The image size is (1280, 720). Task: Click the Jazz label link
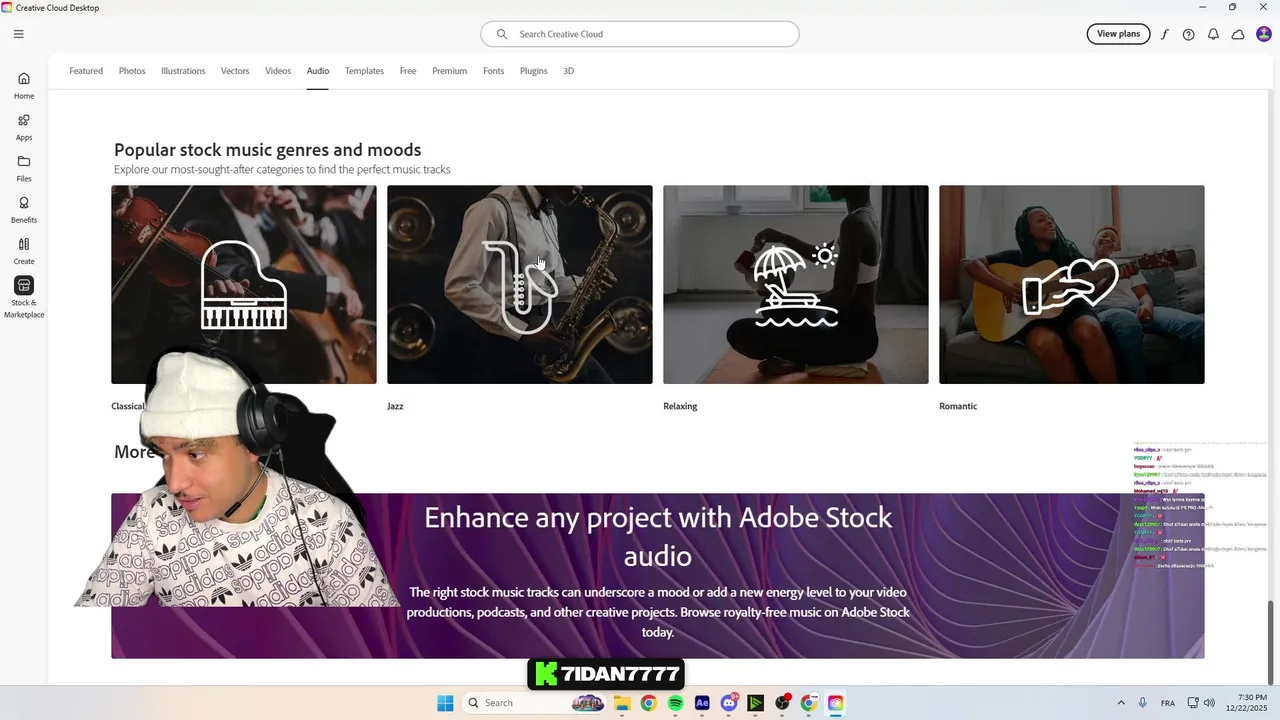(395, 406)
